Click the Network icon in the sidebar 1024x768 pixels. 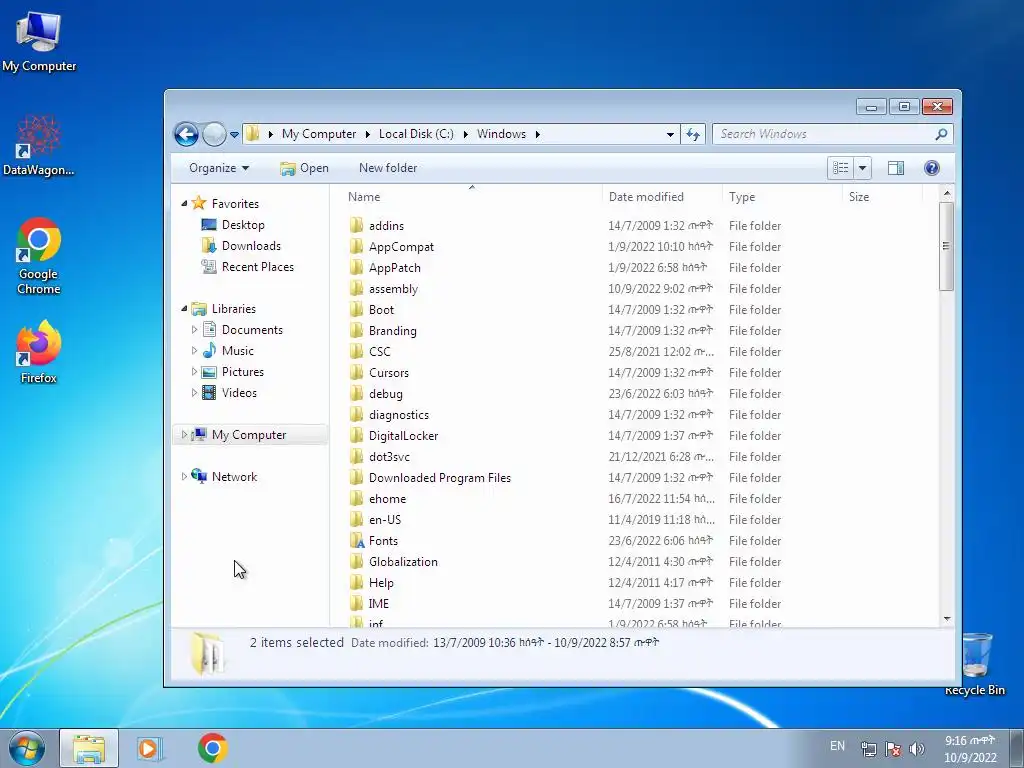(199, 476)
